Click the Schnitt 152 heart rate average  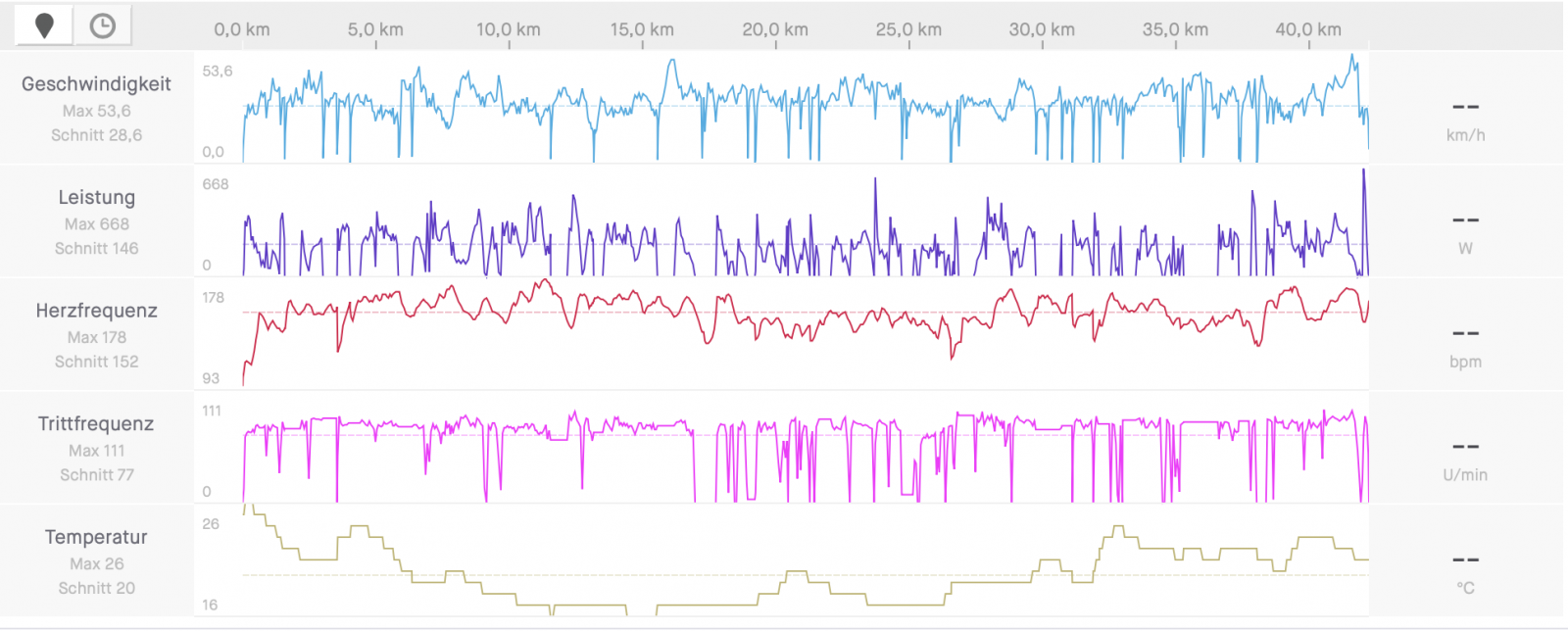[96, 362]
